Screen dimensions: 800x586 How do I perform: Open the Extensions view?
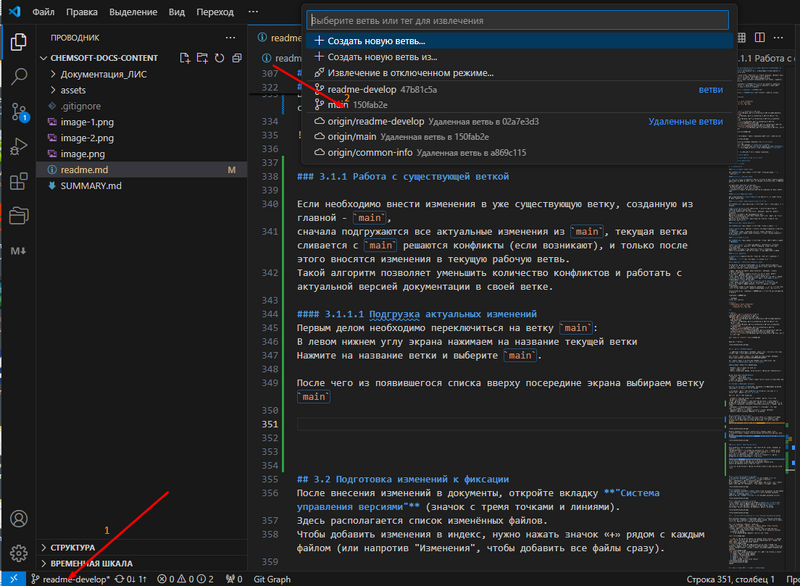coord(18,181)
